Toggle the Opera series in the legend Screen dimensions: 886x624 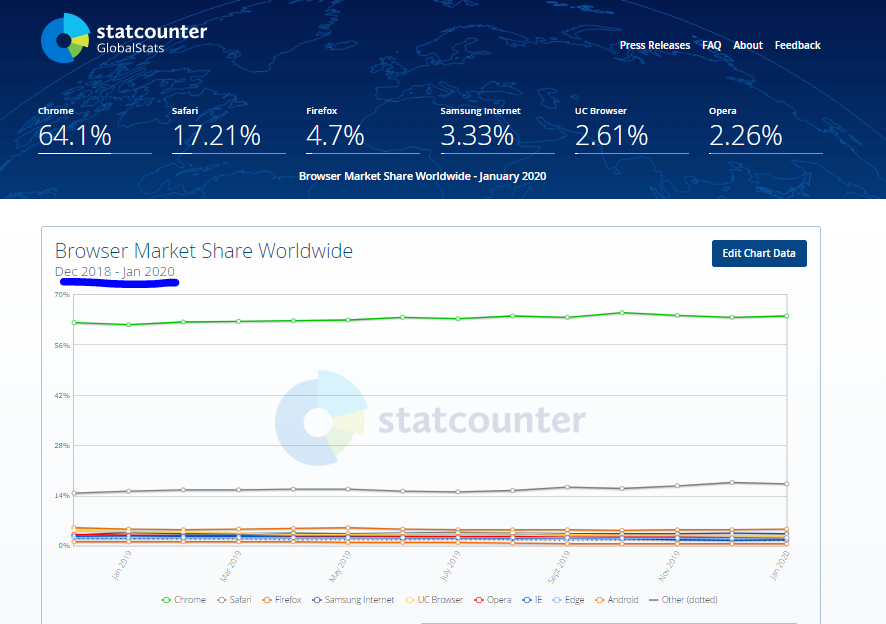coord(493,600)
